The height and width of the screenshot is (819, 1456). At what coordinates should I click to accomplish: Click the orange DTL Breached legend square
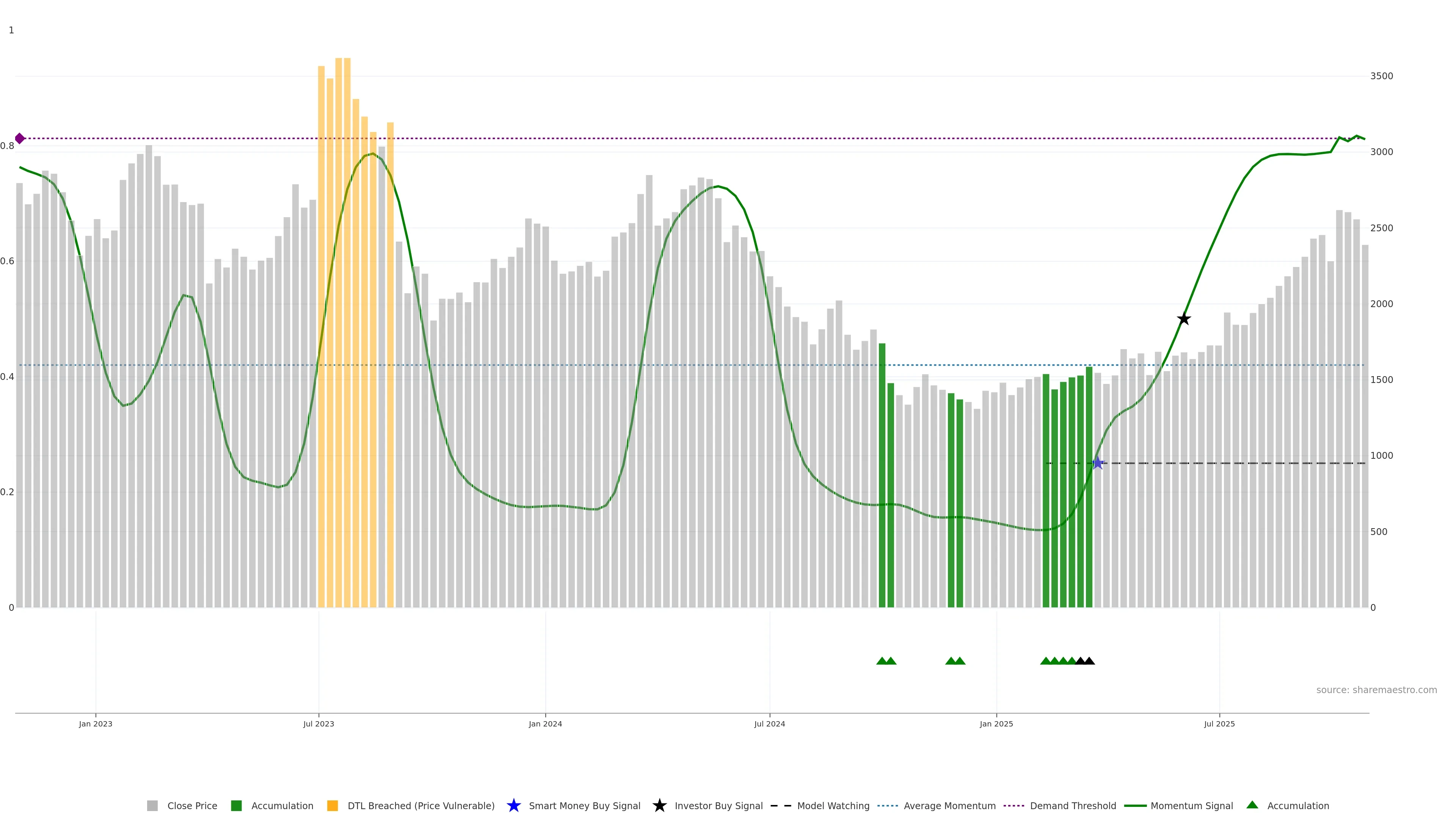tap(333, 805)
